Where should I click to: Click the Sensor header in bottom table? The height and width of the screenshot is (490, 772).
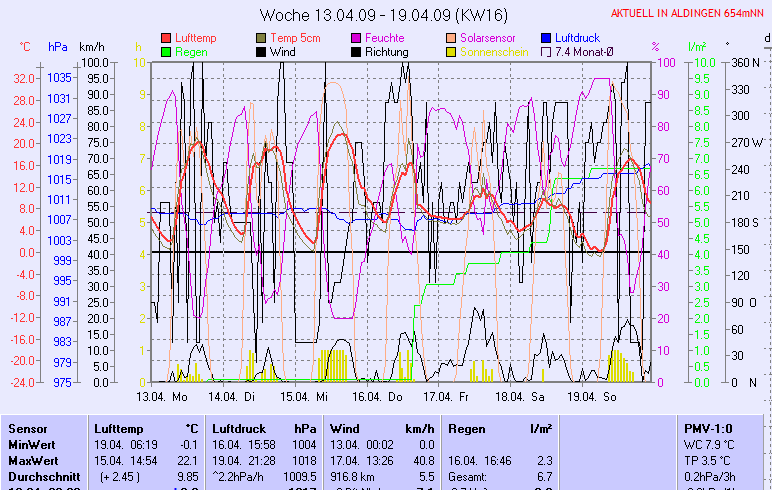tap(27, 428)
